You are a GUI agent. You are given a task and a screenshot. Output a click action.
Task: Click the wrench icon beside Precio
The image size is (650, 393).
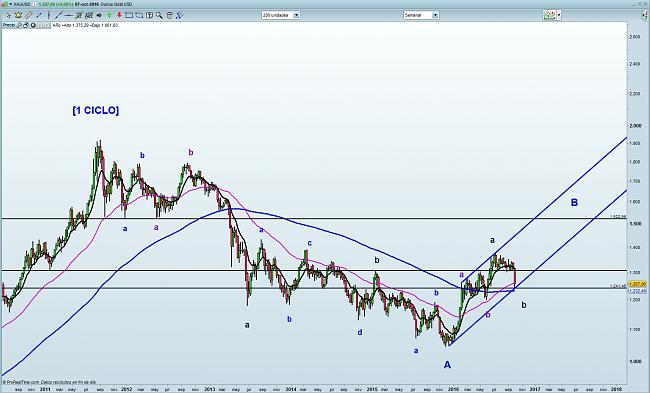point(19,25)
